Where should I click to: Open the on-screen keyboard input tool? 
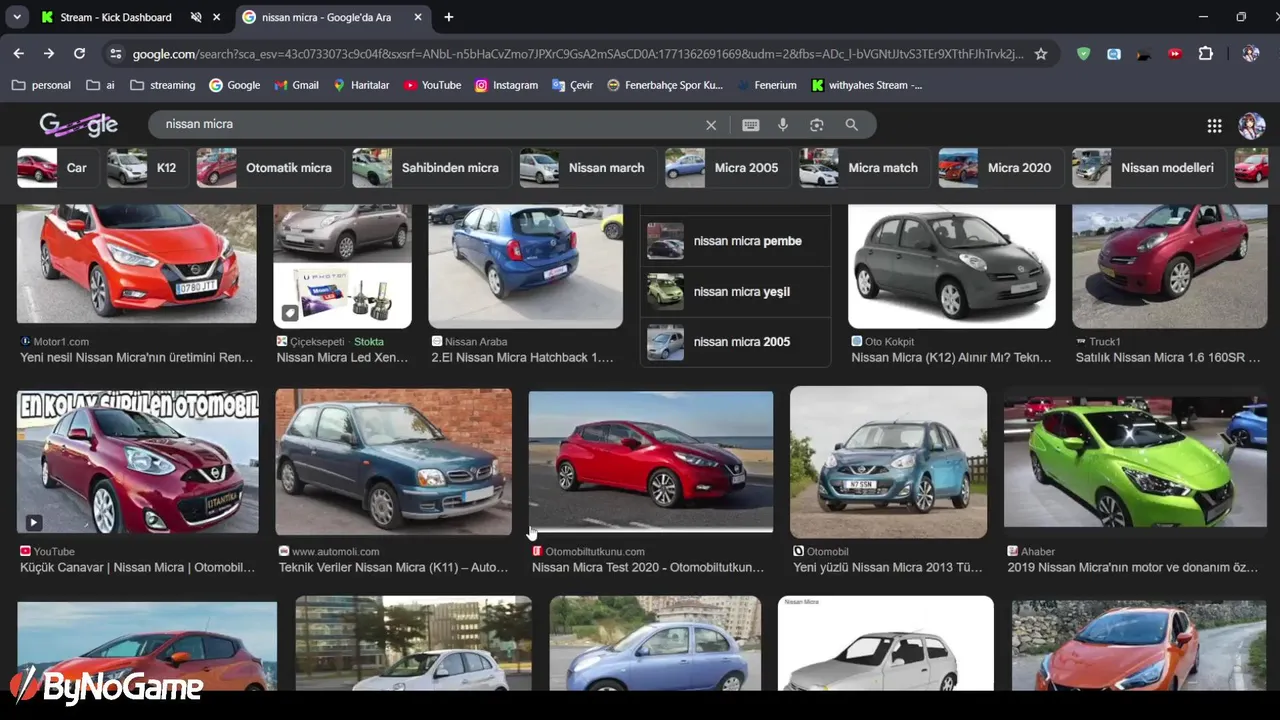751,125
